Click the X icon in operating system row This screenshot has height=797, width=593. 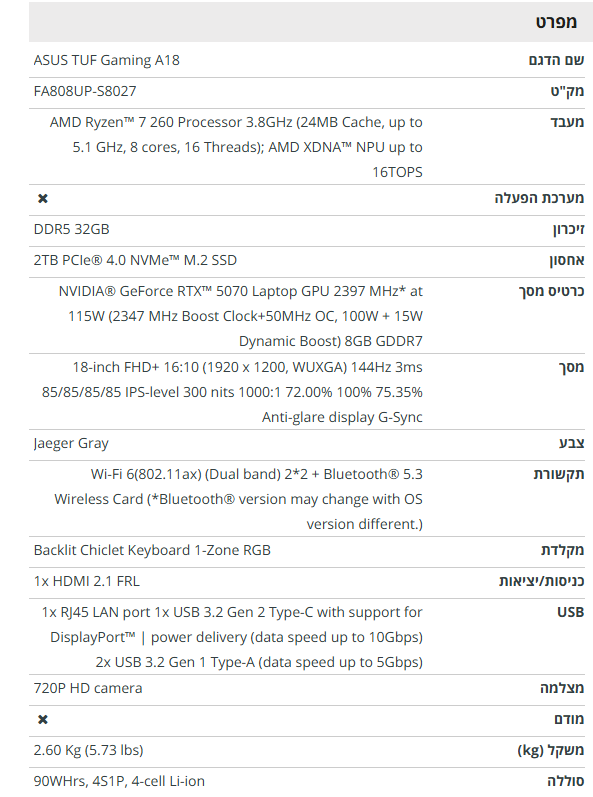tap(43, 199)
